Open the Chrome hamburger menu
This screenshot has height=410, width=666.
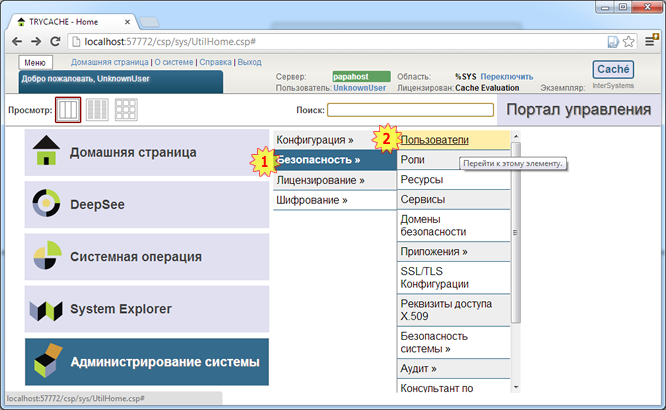(650, 41)
